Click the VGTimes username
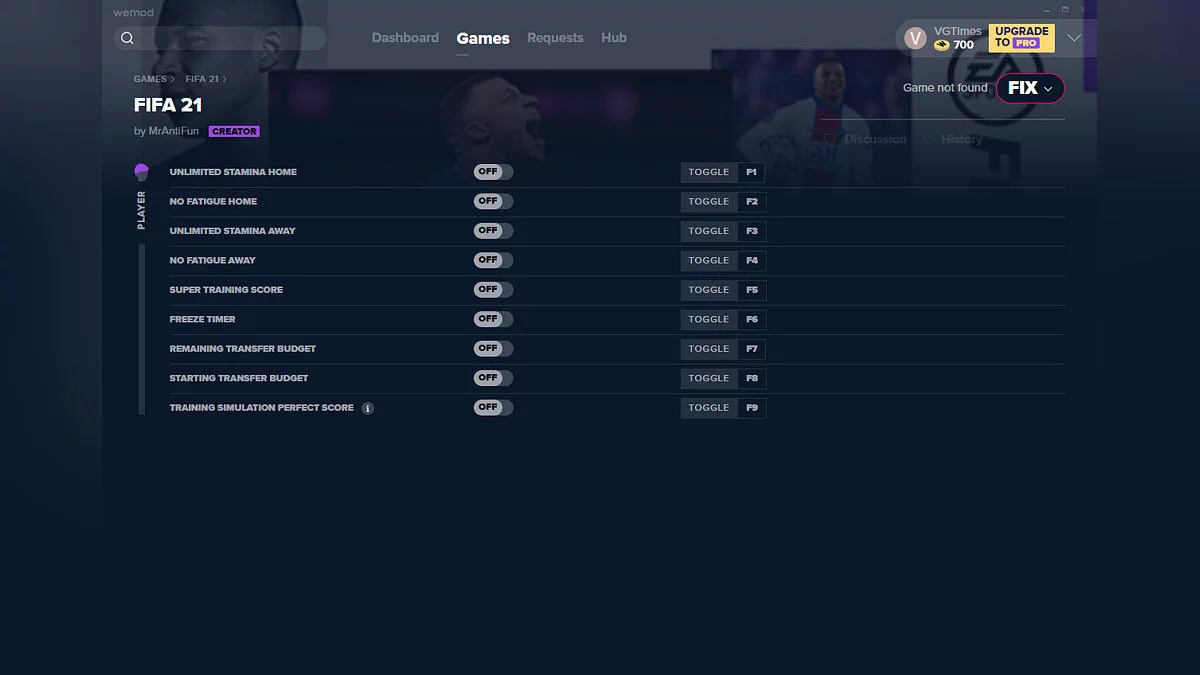 (x=958, y=31)
